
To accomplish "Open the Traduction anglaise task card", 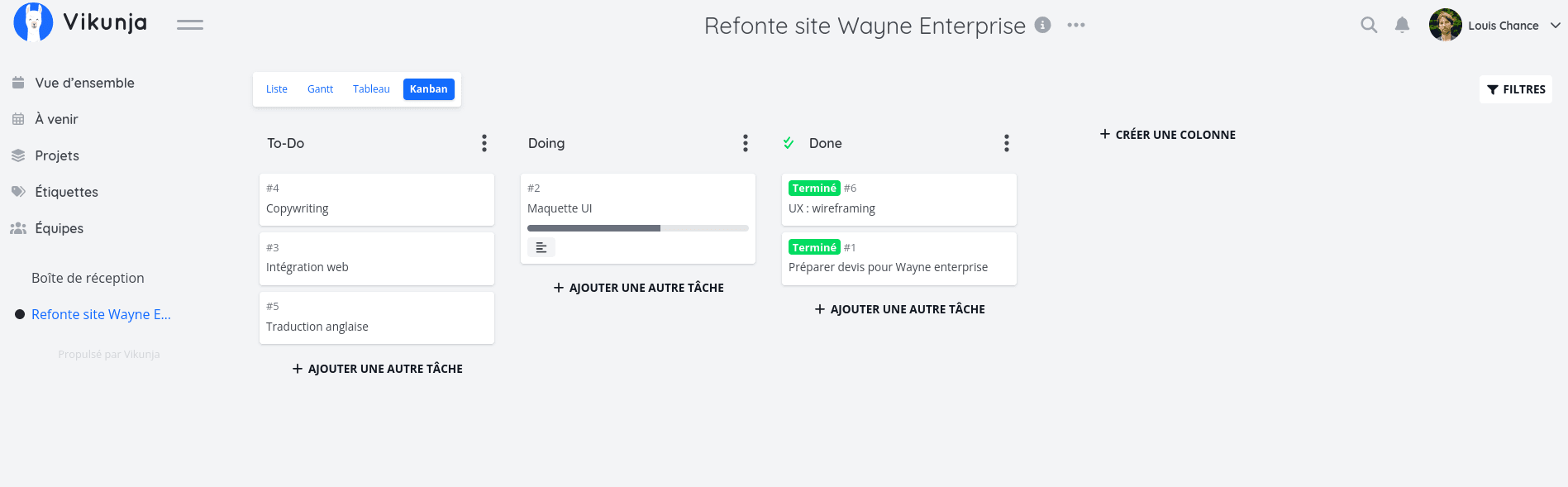I will pyautogui.click(x=377, y=318).
